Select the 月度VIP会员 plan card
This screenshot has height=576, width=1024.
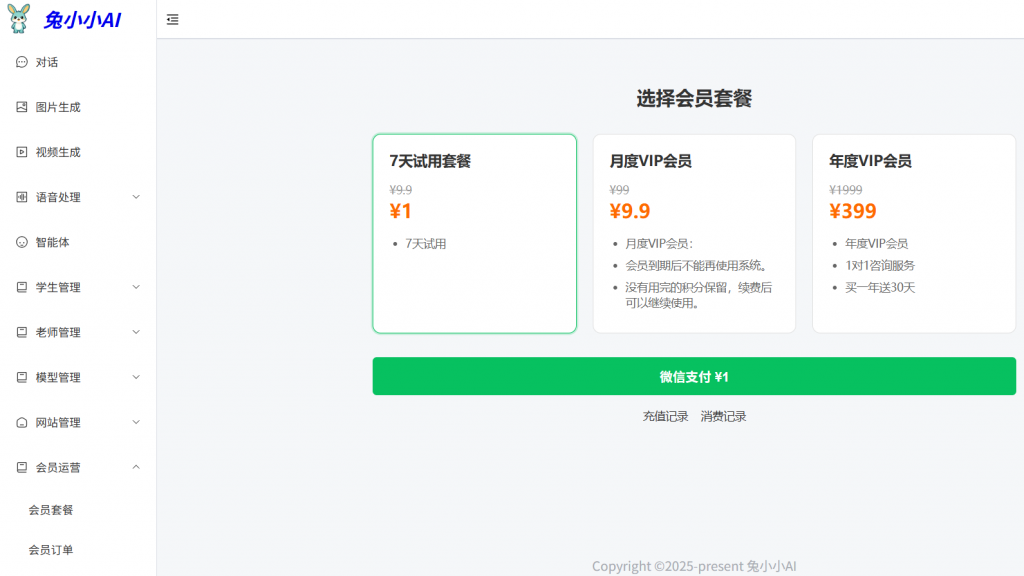pos(694,233)
